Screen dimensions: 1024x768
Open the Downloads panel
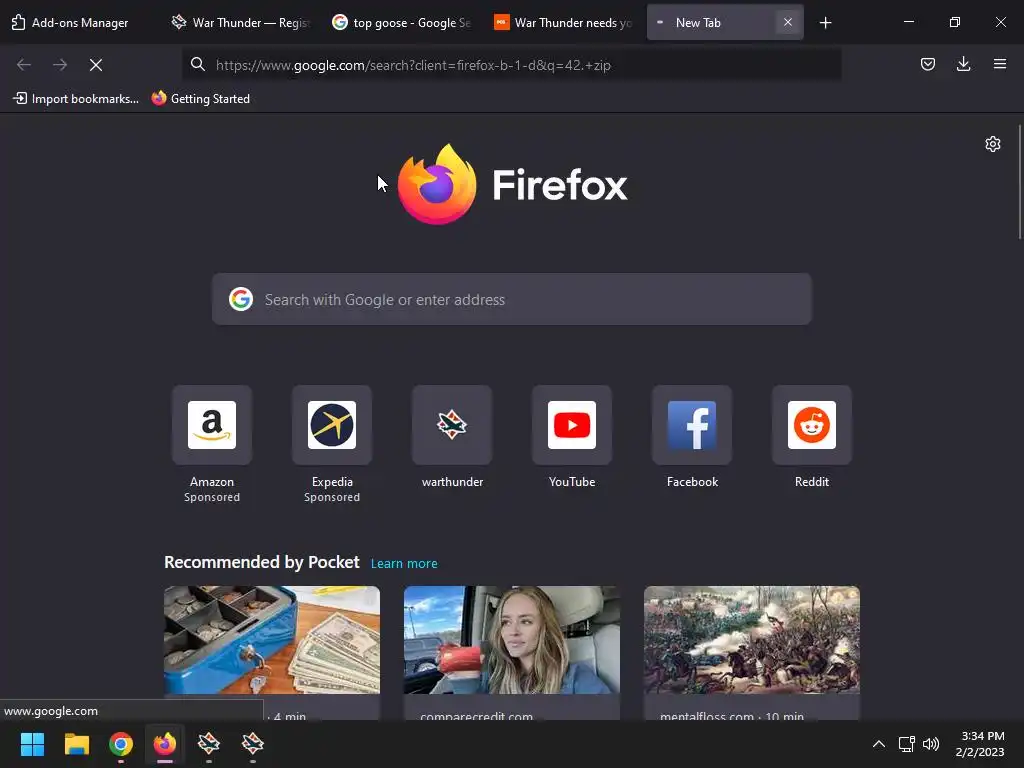[963, 64]
